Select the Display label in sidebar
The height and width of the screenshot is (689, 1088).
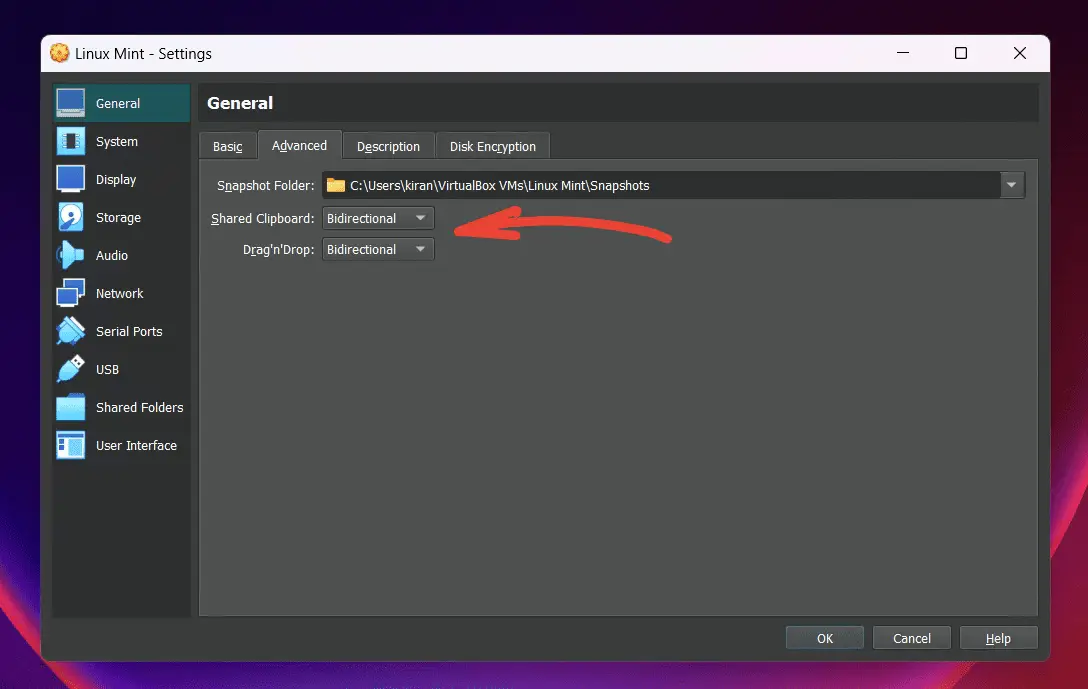[116, 180]
